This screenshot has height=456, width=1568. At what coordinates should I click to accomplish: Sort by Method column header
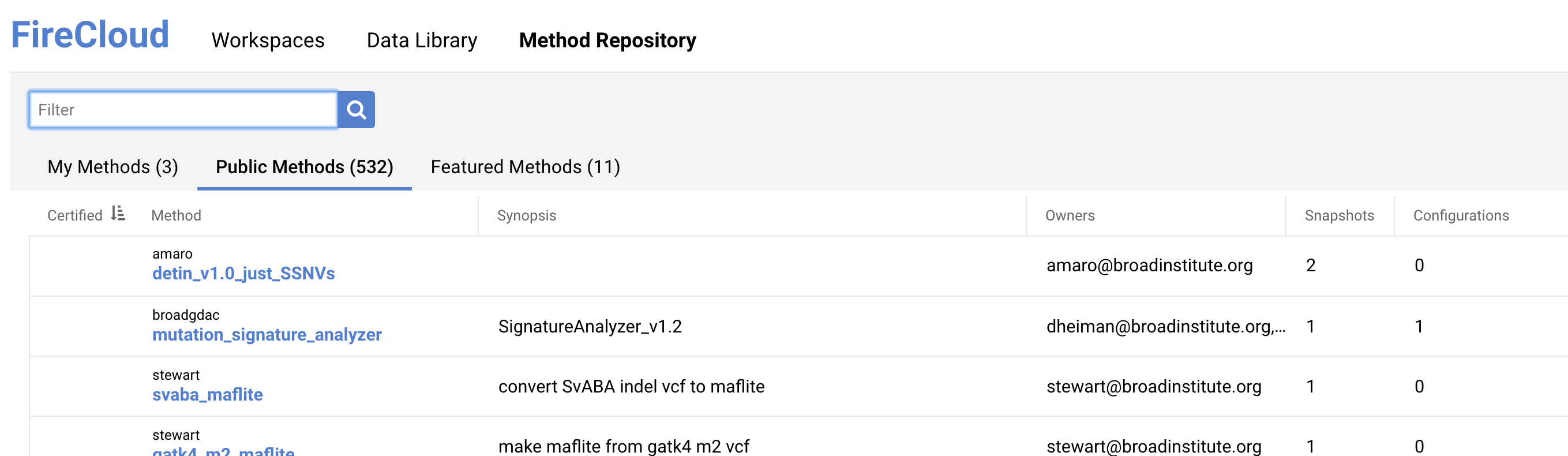coord(176,215)
